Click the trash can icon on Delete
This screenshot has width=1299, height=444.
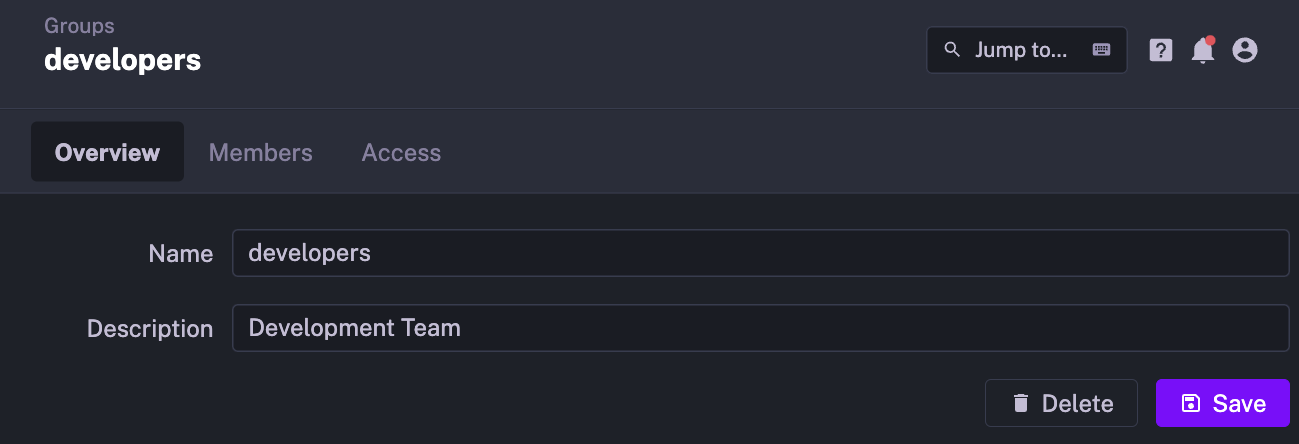coord(1021,403)
